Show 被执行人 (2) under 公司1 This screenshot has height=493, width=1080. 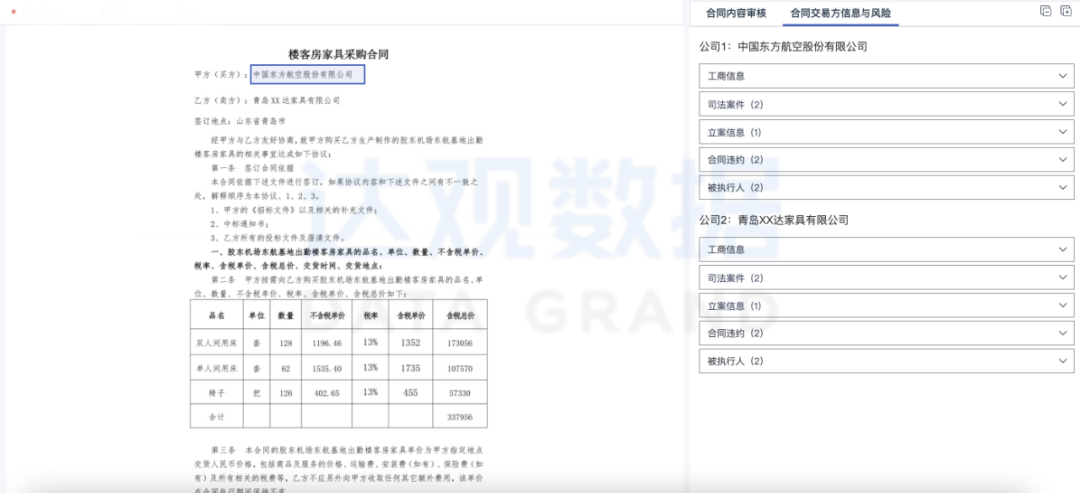pos(886,187)
